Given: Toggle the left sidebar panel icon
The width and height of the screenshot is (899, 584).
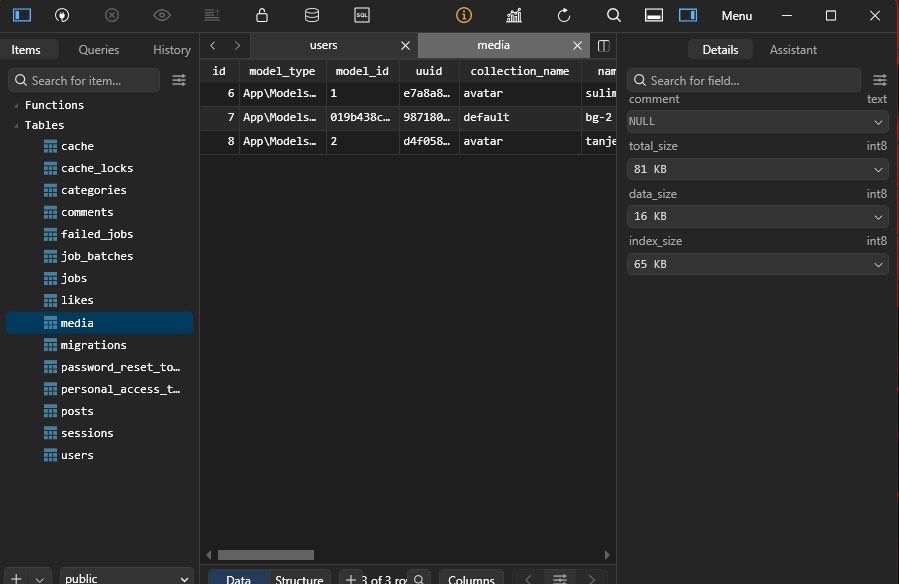Looking at the screenshot, I should tap(22, 15).
